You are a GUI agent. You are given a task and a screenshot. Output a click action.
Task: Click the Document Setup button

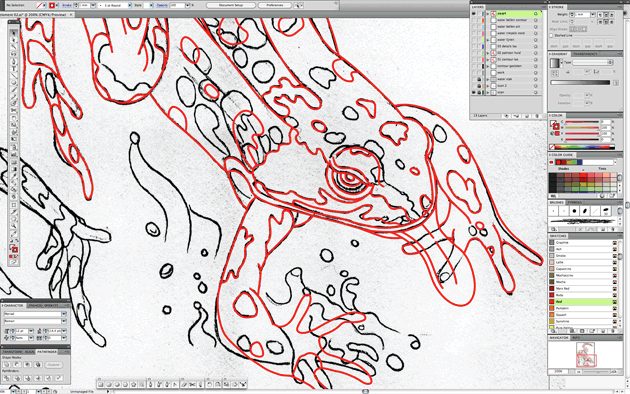tap(231, 5)
